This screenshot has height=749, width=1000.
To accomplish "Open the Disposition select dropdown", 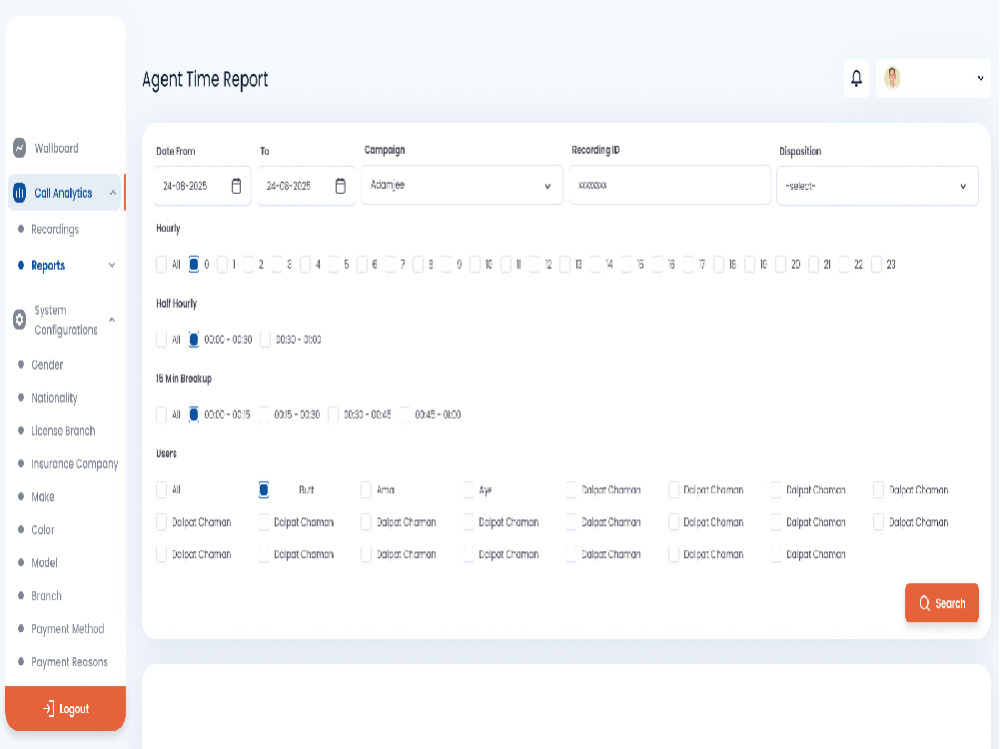I will (877, 186).
